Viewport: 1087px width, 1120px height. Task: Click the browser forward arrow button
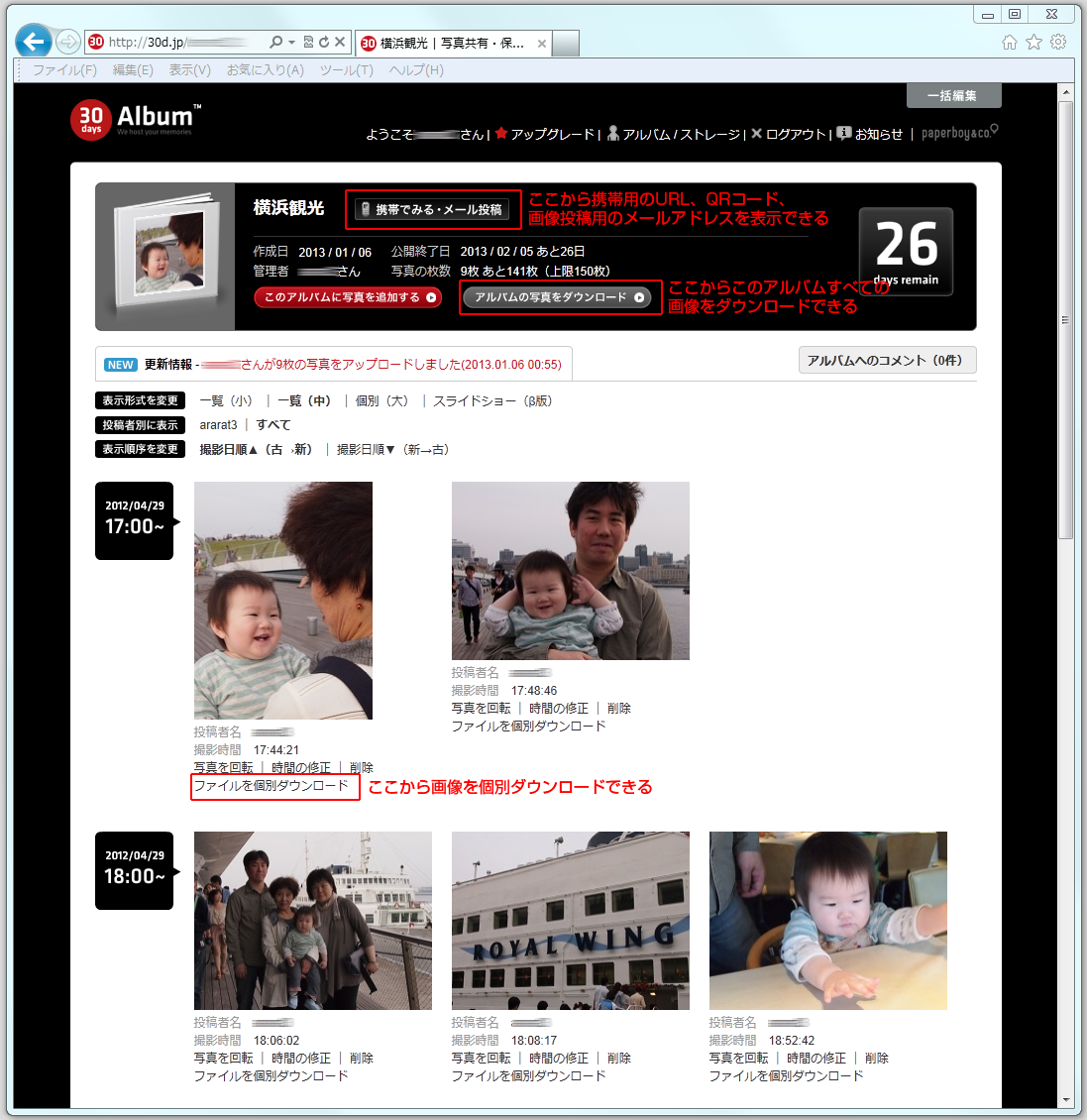pyautogui.click(x=67, y=42)
